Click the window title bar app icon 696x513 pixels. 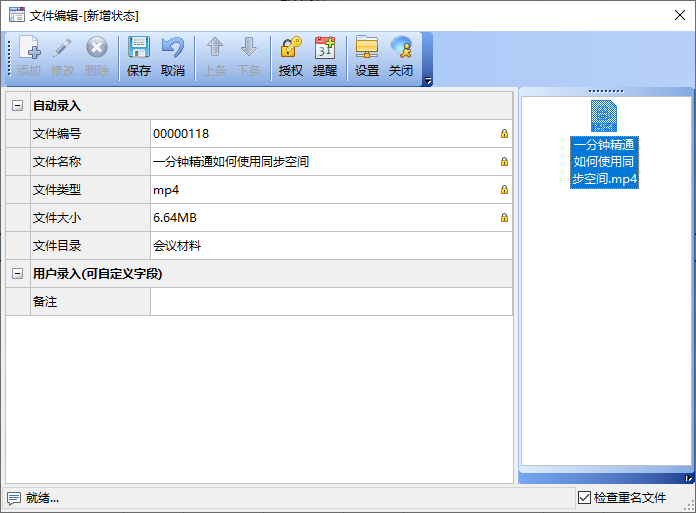click(x=17, y=15)
